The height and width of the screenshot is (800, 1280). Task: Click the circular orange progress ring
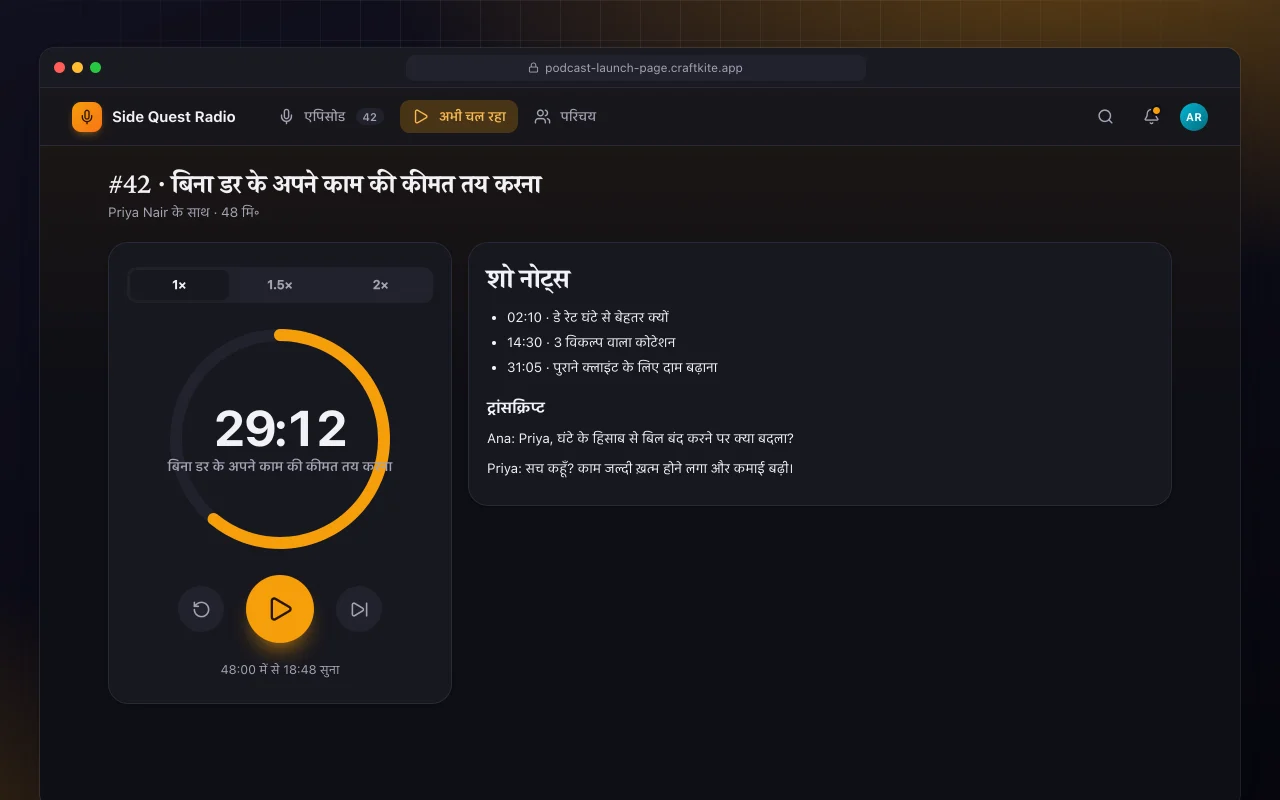280,439
